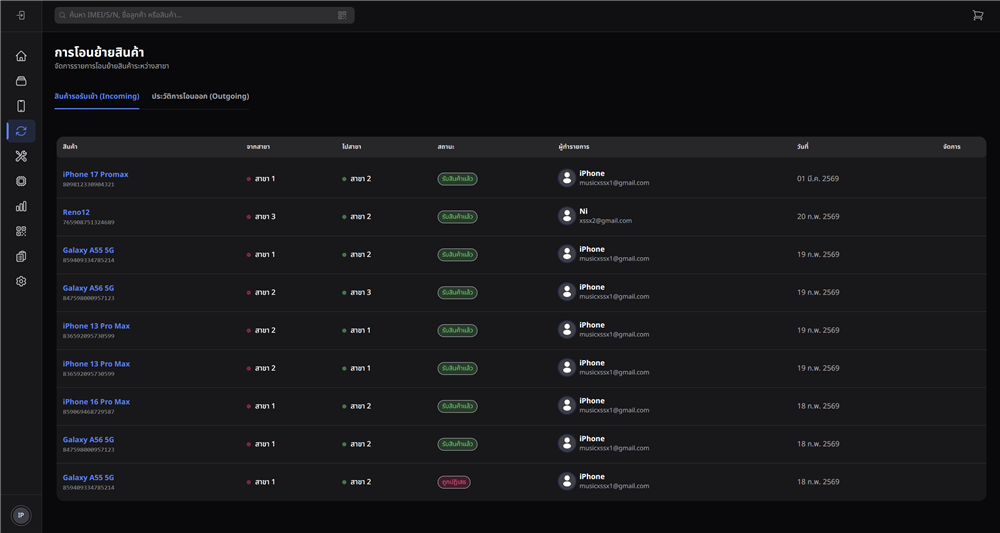1000x533 pixels.
Task: Click the date 20 ก.พ. 2569
Action: tap(818, 216)
